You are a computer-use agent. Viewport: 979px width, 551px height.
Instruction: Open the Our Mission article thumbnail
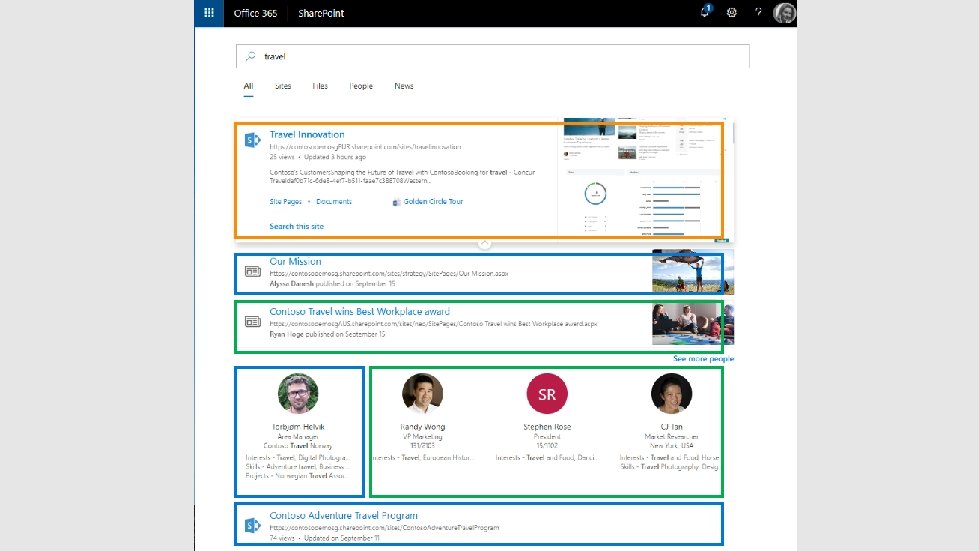[x=693, y=271]
